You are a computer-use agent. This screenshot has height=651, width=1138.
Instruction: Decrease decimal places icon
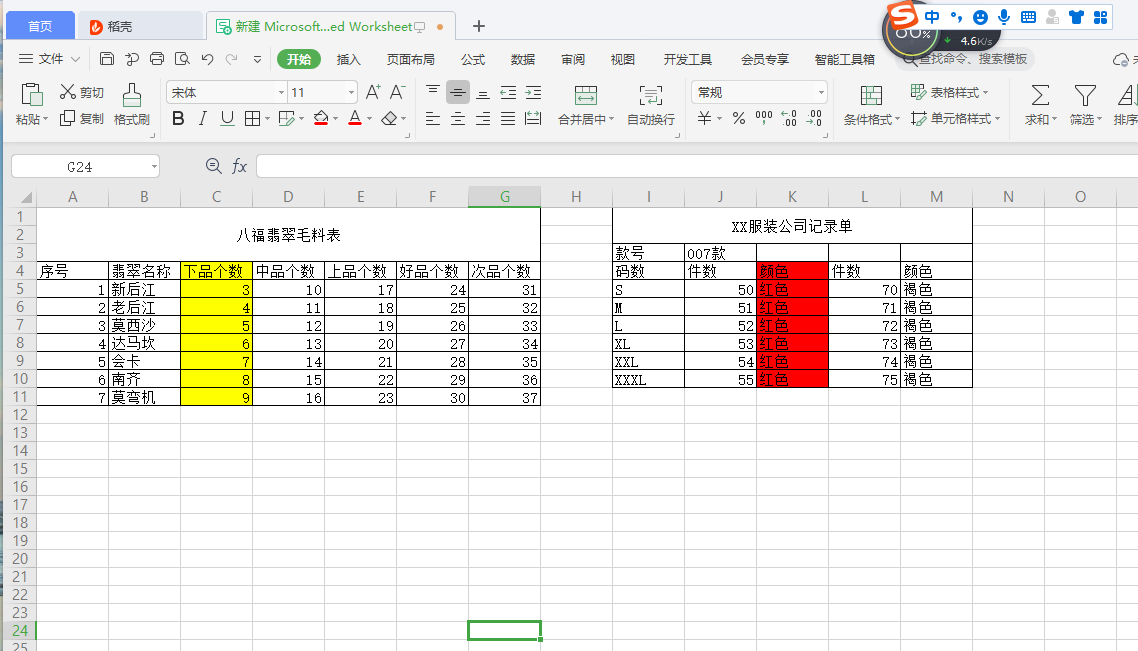pyautogui.click(x=814, y=118)
